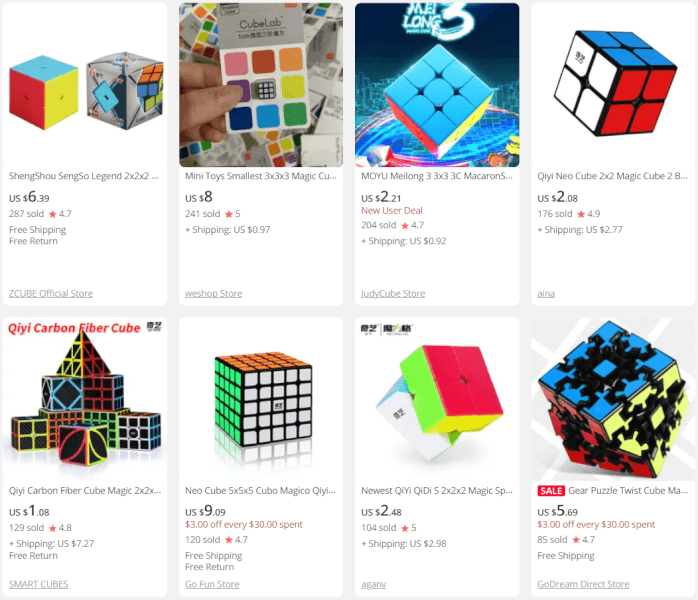
Task: Click the Qiyi Carbon Fiber Cube Magic title
Action: pos(85,491)
